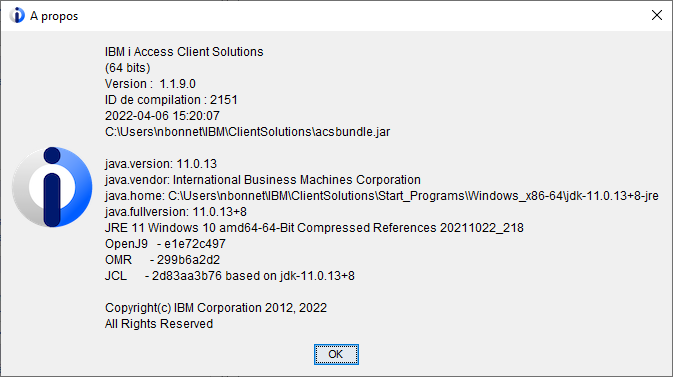Click the (64 bits) line
Viewport: 673px width, 377px height.
pyautogui.click(x=127, y=68)
